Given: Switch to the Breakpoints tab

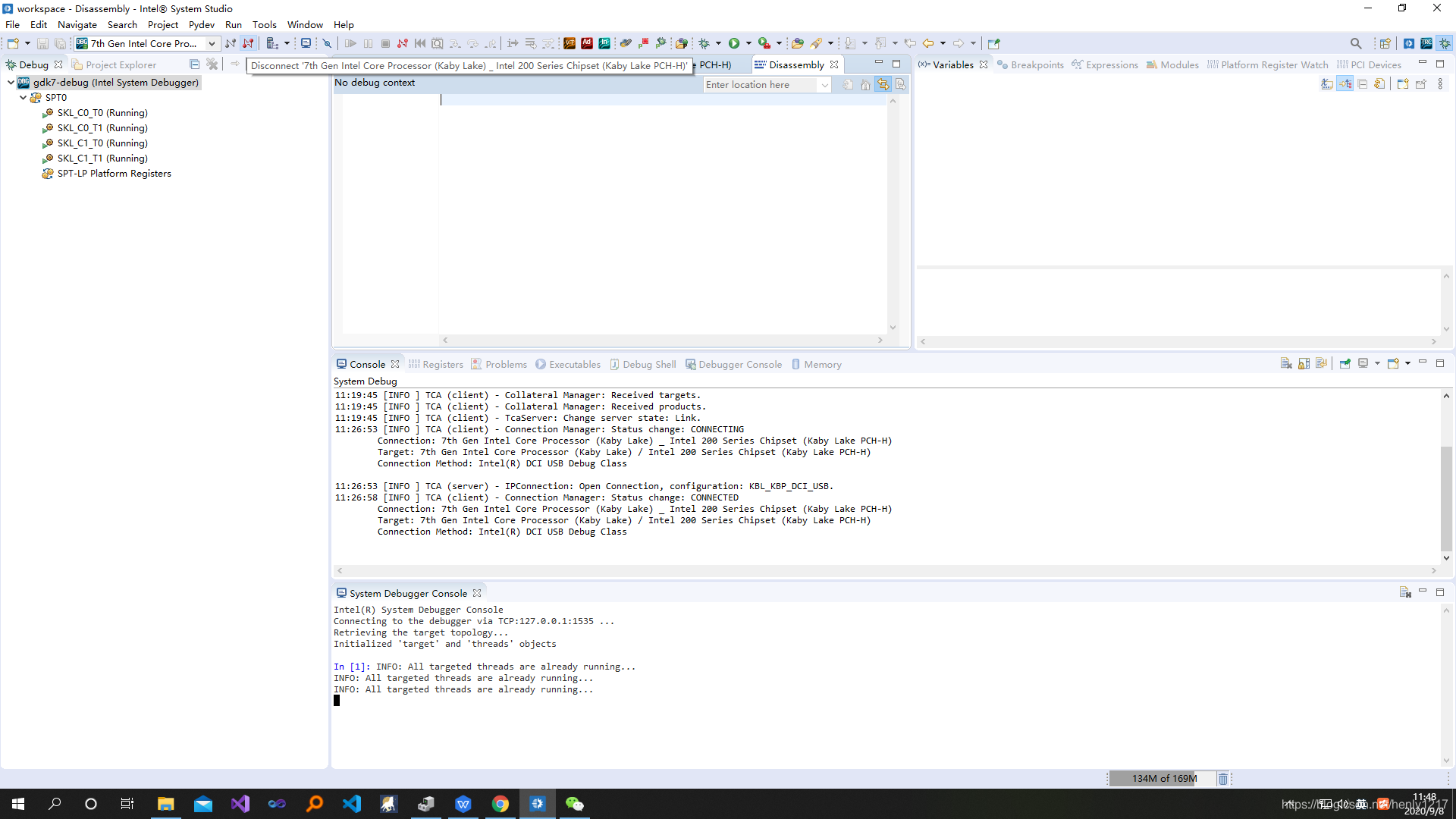Looking at the screenshot, I should point(1030,64).
